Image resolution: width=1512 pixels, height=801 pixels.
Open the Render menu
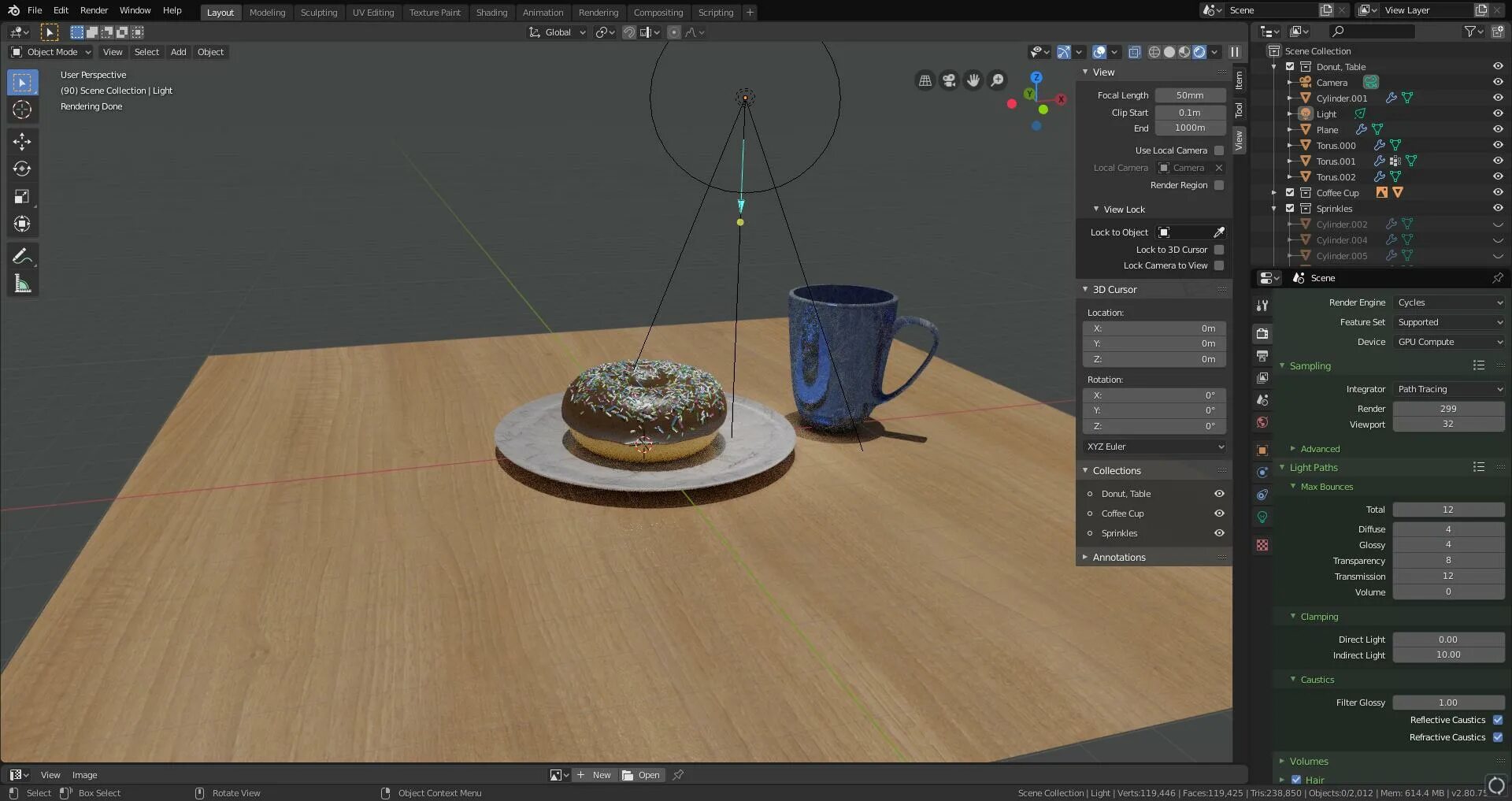[x=94, y=10]
